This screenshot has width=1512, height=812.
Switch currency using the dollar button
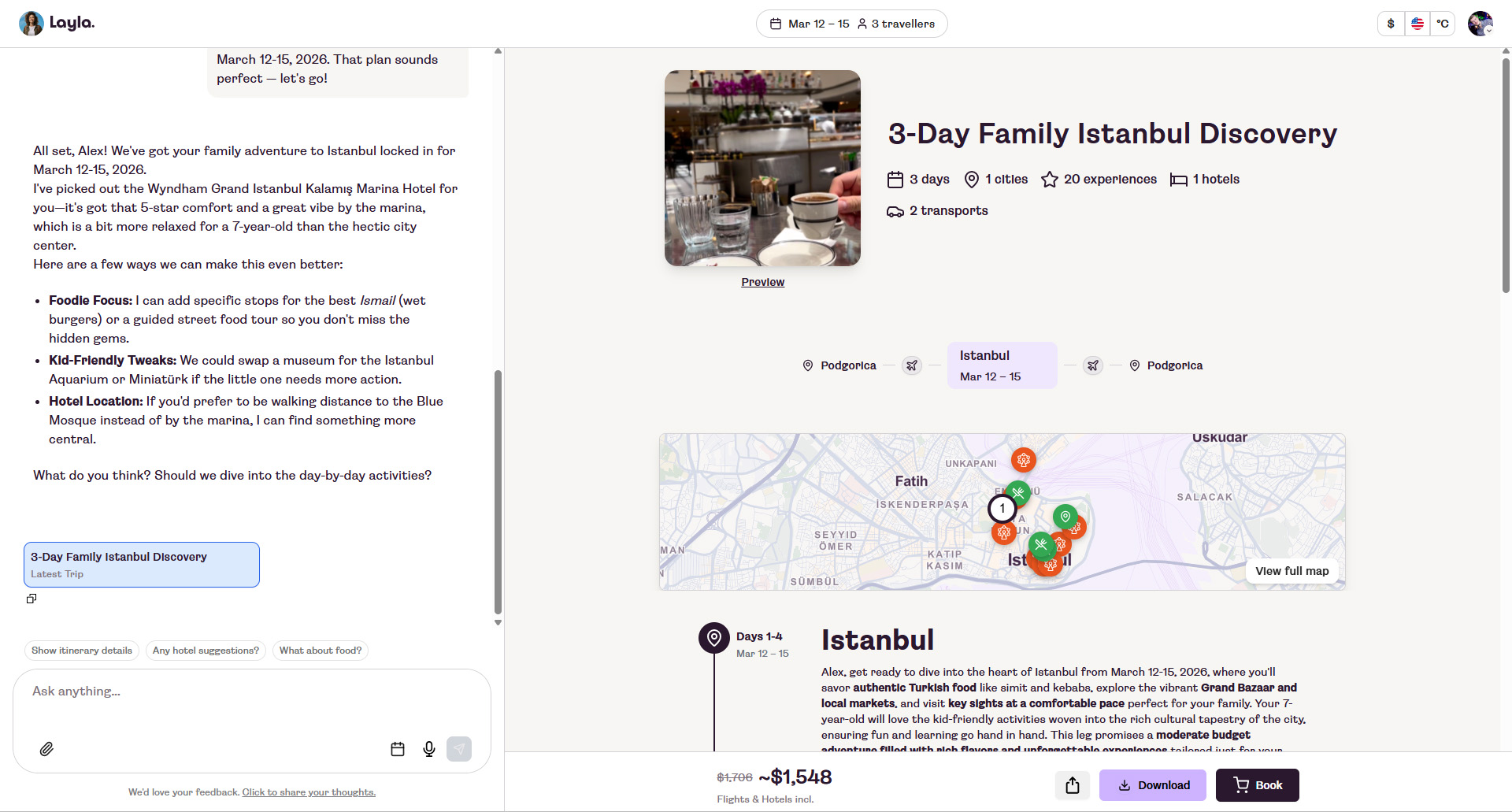tap(1391, 24)
